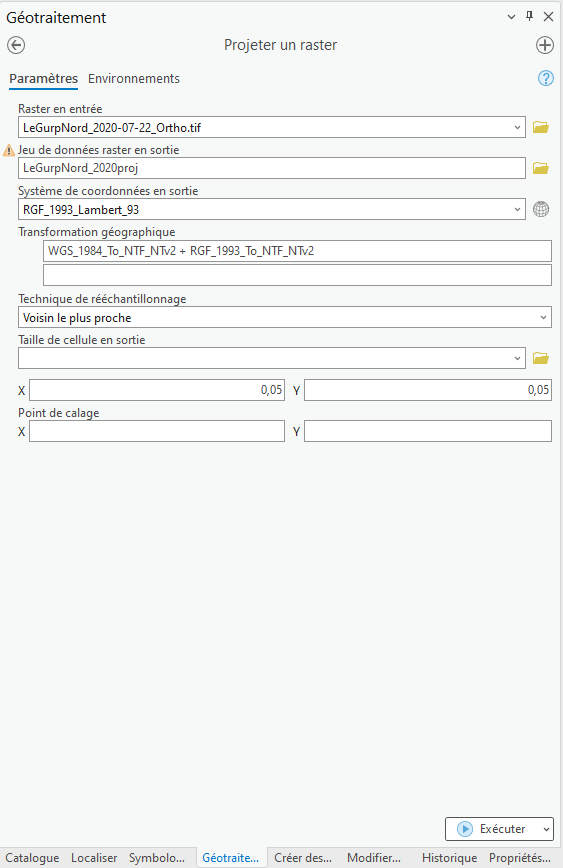
Task: Expand the Raster en entrée dropdown
Action: (517, 127)
